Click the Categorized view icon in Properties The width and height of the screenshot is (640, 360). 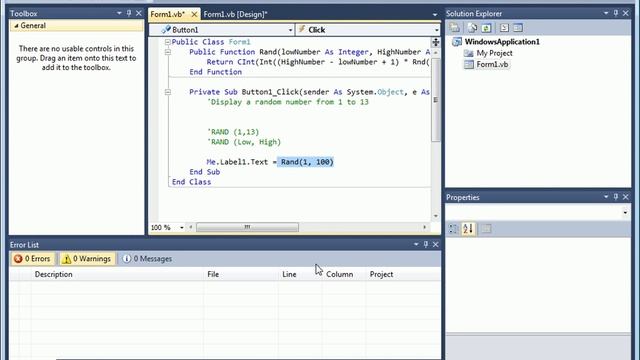point(453,229)
